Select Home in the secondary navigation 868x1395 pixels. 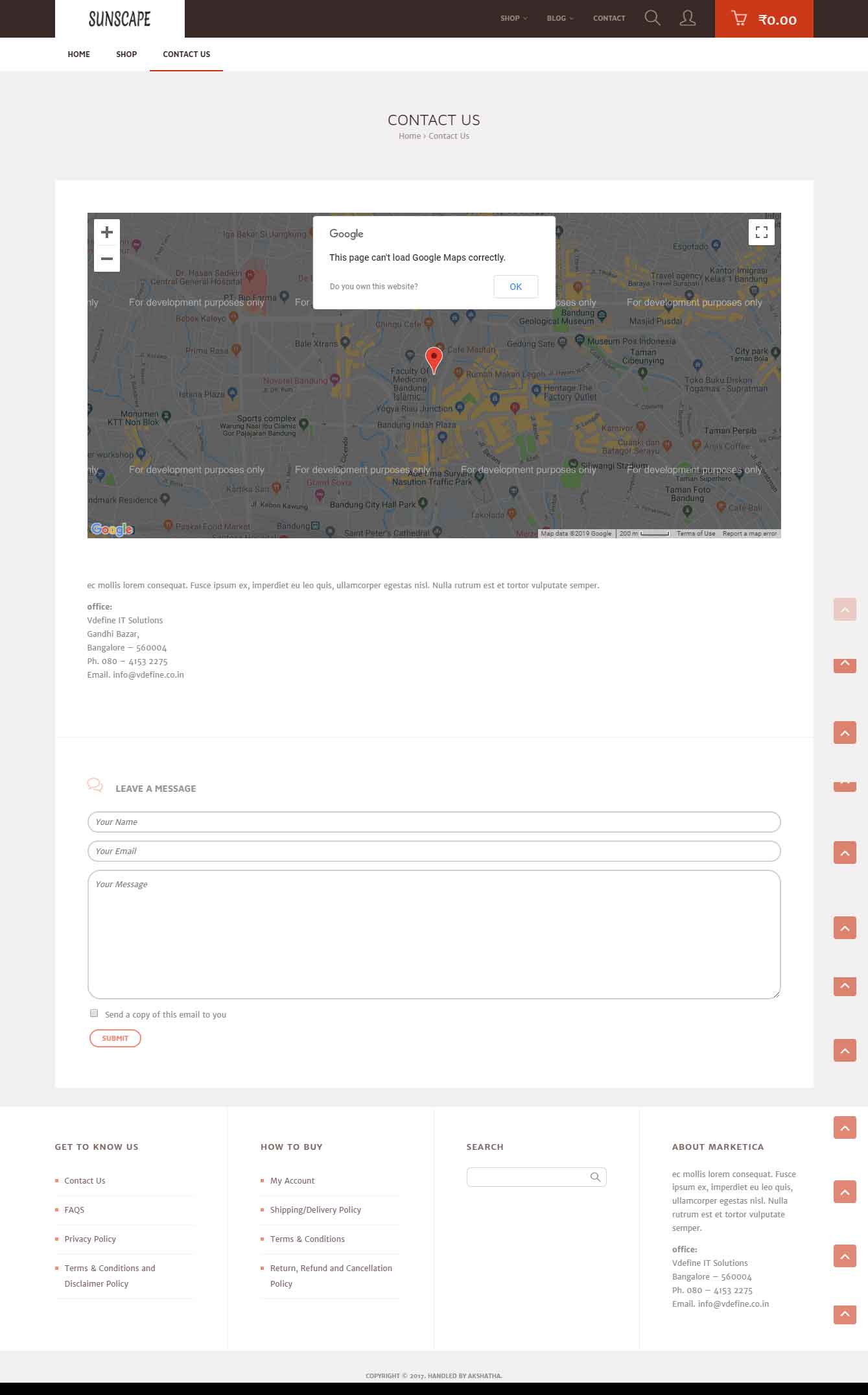click(x=78, y=54)
